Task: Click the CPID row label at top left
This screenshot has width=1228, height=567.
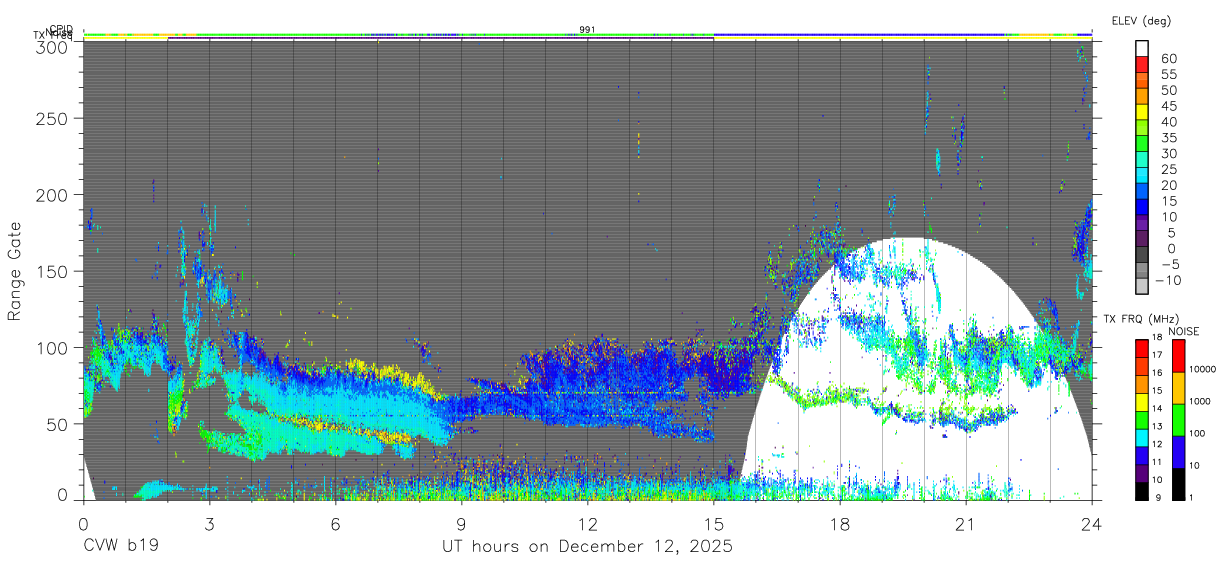Action: tap(61, 30)
